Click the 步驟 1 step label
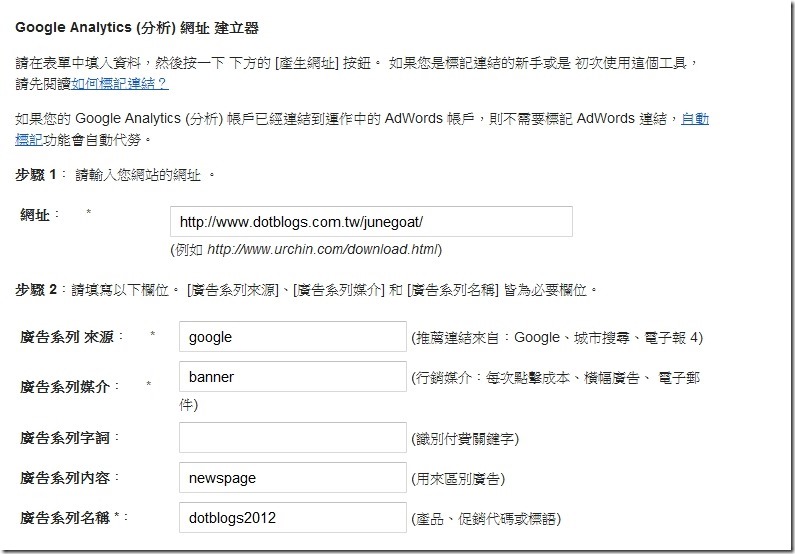 pos(35,175)
